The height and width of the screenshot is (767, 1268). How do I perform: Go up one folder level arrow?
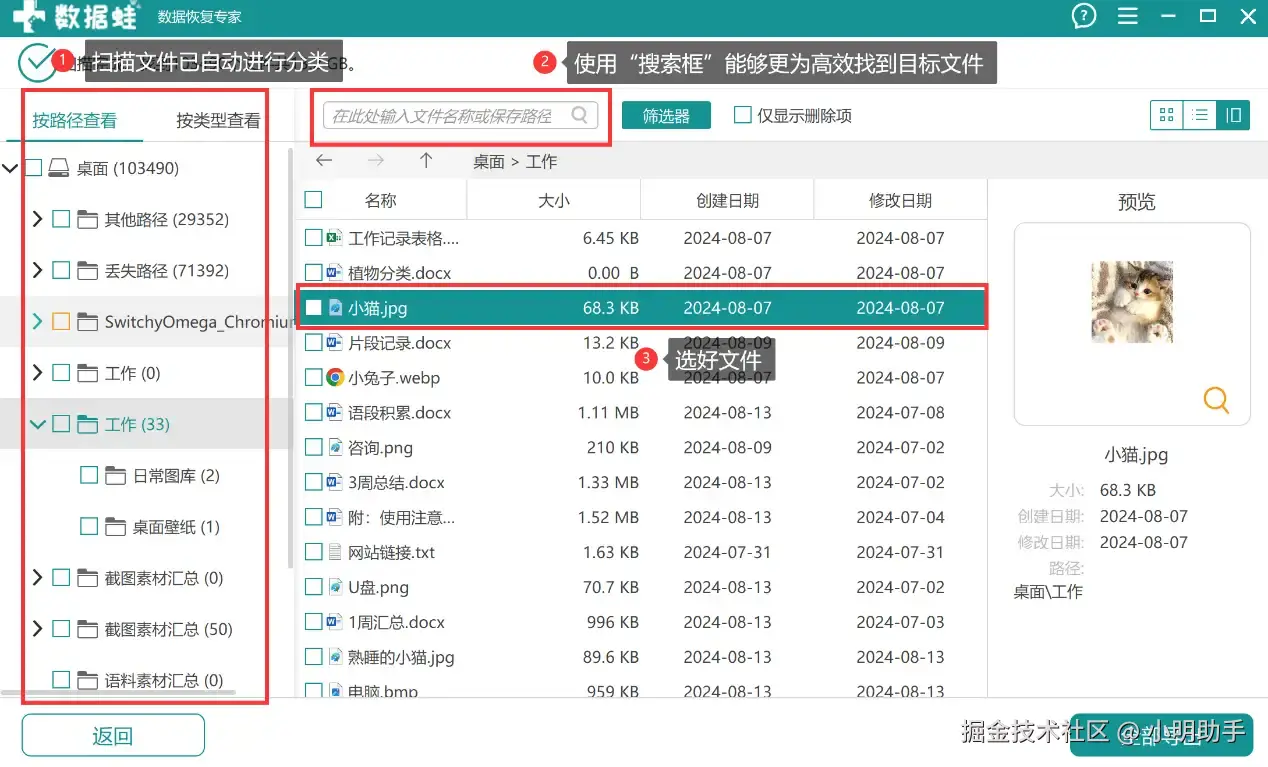pos(426,161)
